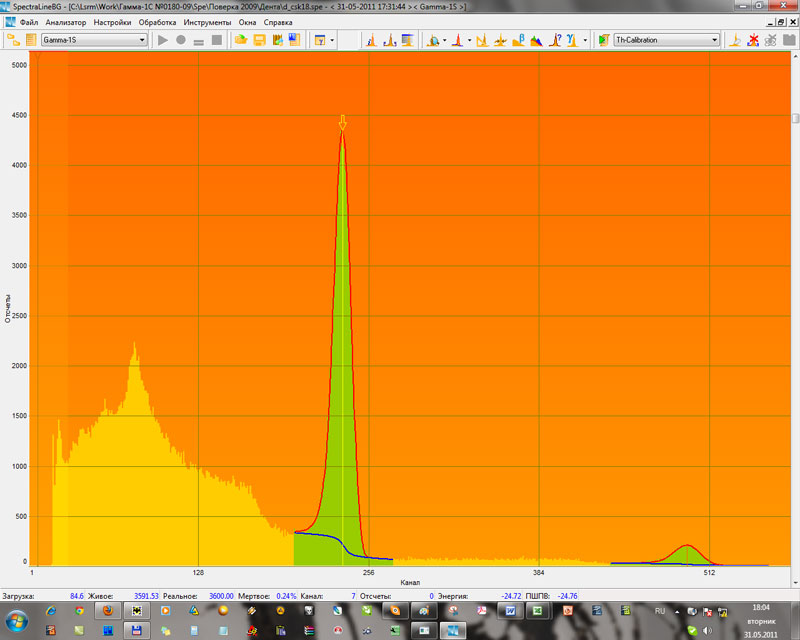Open the Обработка menu
Image resolution: width=800 pixels, height=640 pixels.
pos(157,22)
